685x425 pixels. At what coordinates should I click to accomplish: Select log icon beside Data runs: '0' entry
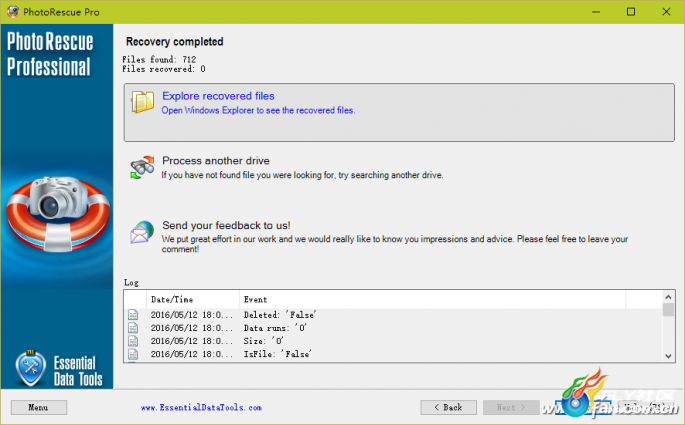[133, 328]
